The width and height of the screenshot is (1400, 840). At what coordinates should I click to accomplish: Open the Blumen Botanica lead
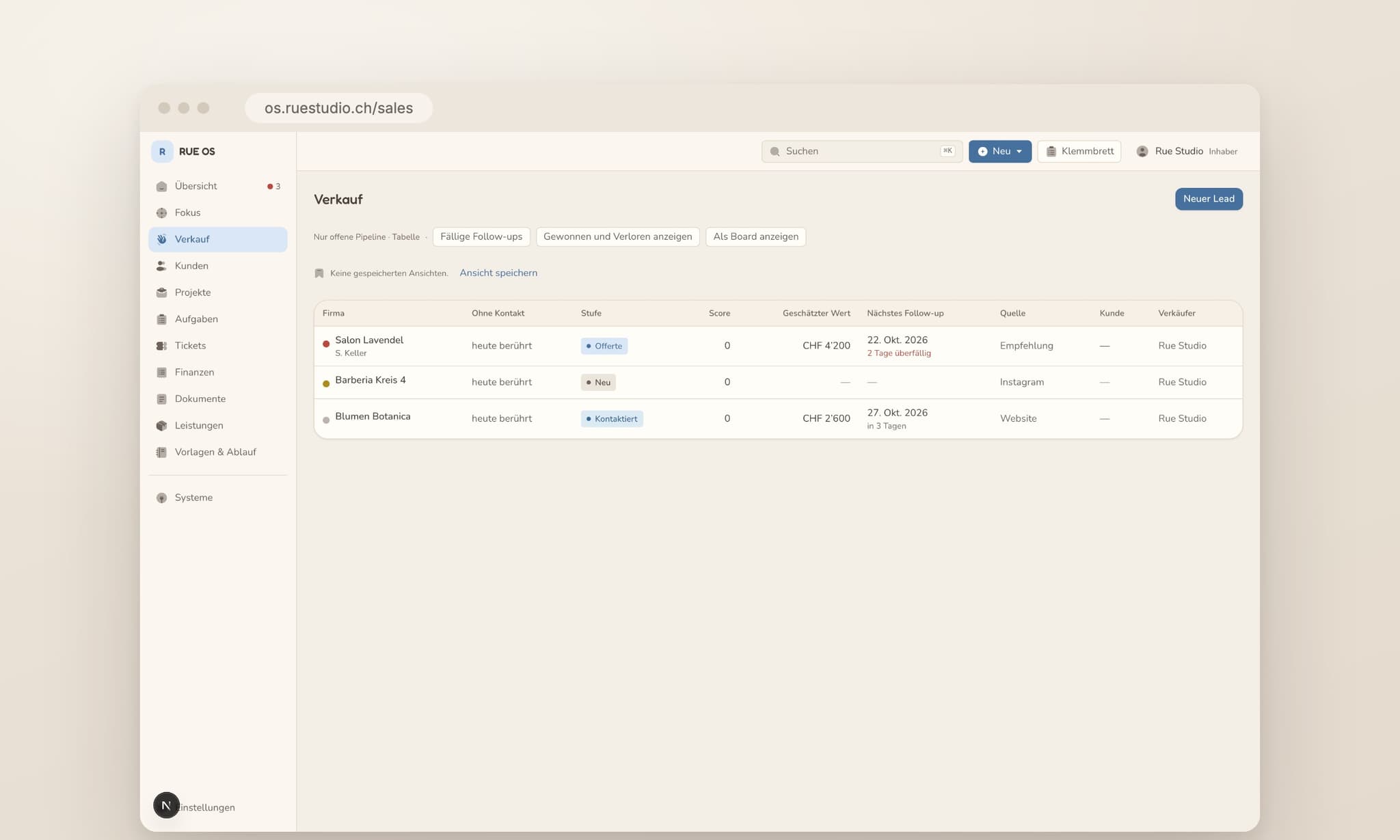[x=778, y=418]
